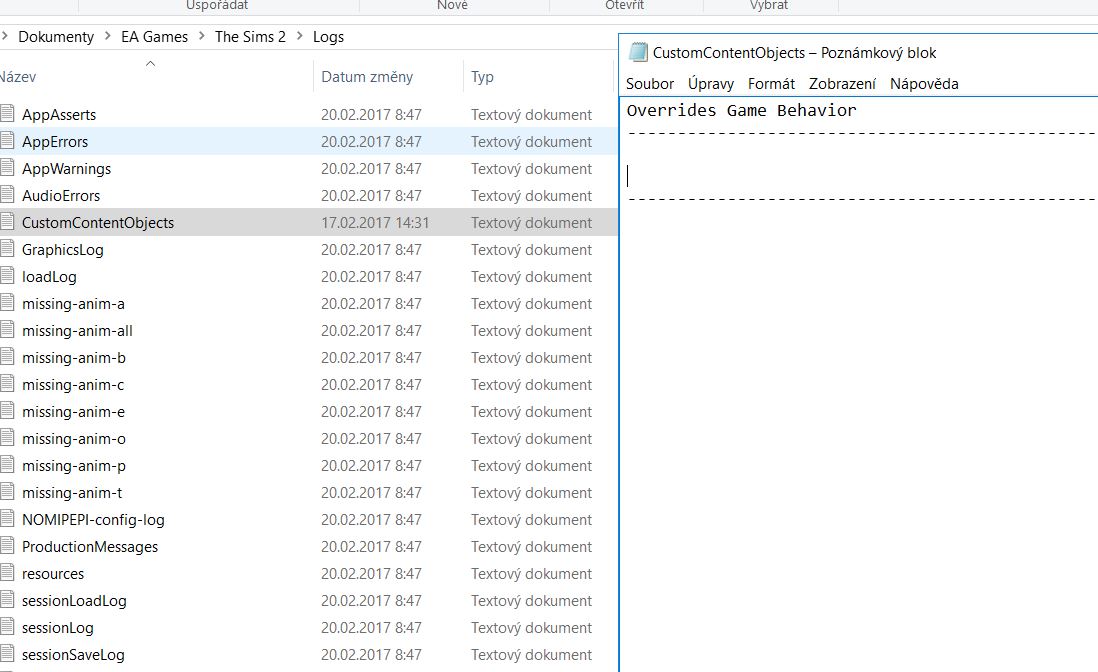Click the ProductionMessages document icon
Viewport: 1098px width, 672px height.
coord(7,546)
